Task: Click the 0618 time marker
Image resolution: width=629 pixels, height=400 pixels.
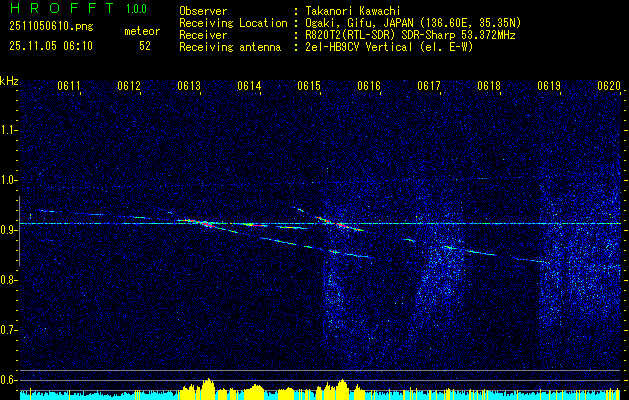Action: (489, 86)
